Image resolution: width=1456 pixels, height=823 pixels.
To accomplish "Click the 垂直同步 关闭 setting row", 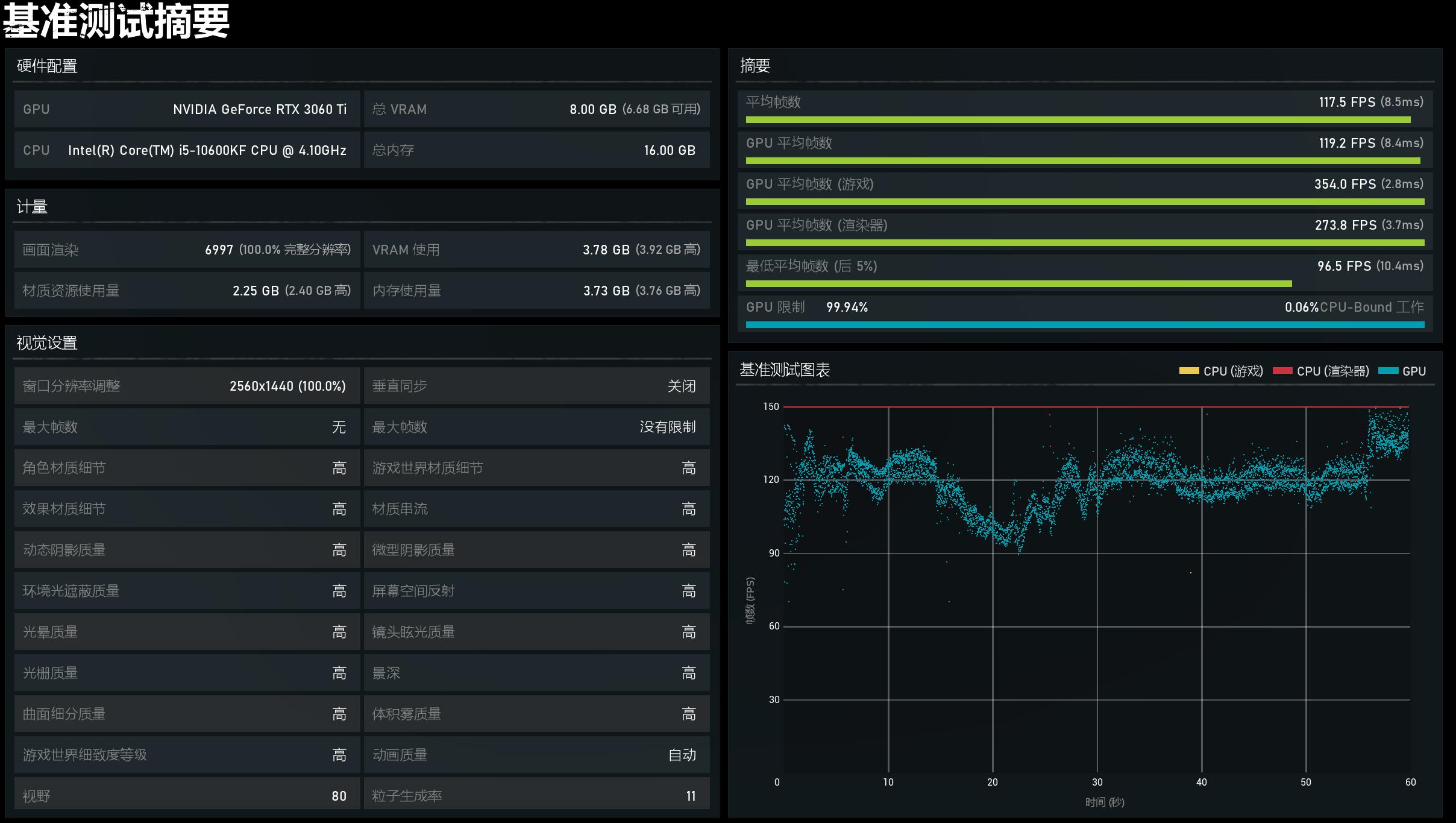I will tap(536, 386).
